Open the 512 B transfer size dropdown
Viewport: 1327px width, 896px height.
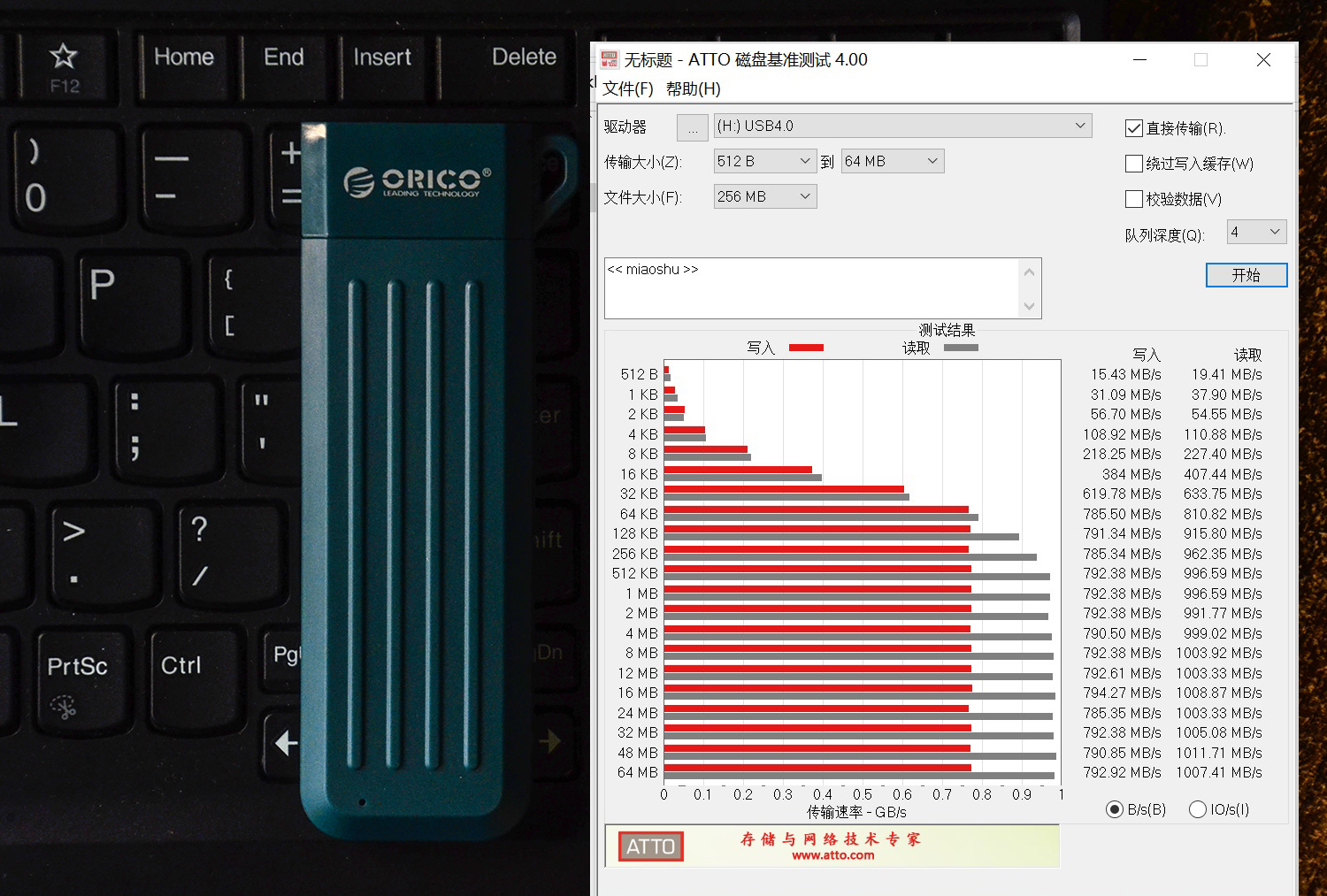[x=765, y=161]
